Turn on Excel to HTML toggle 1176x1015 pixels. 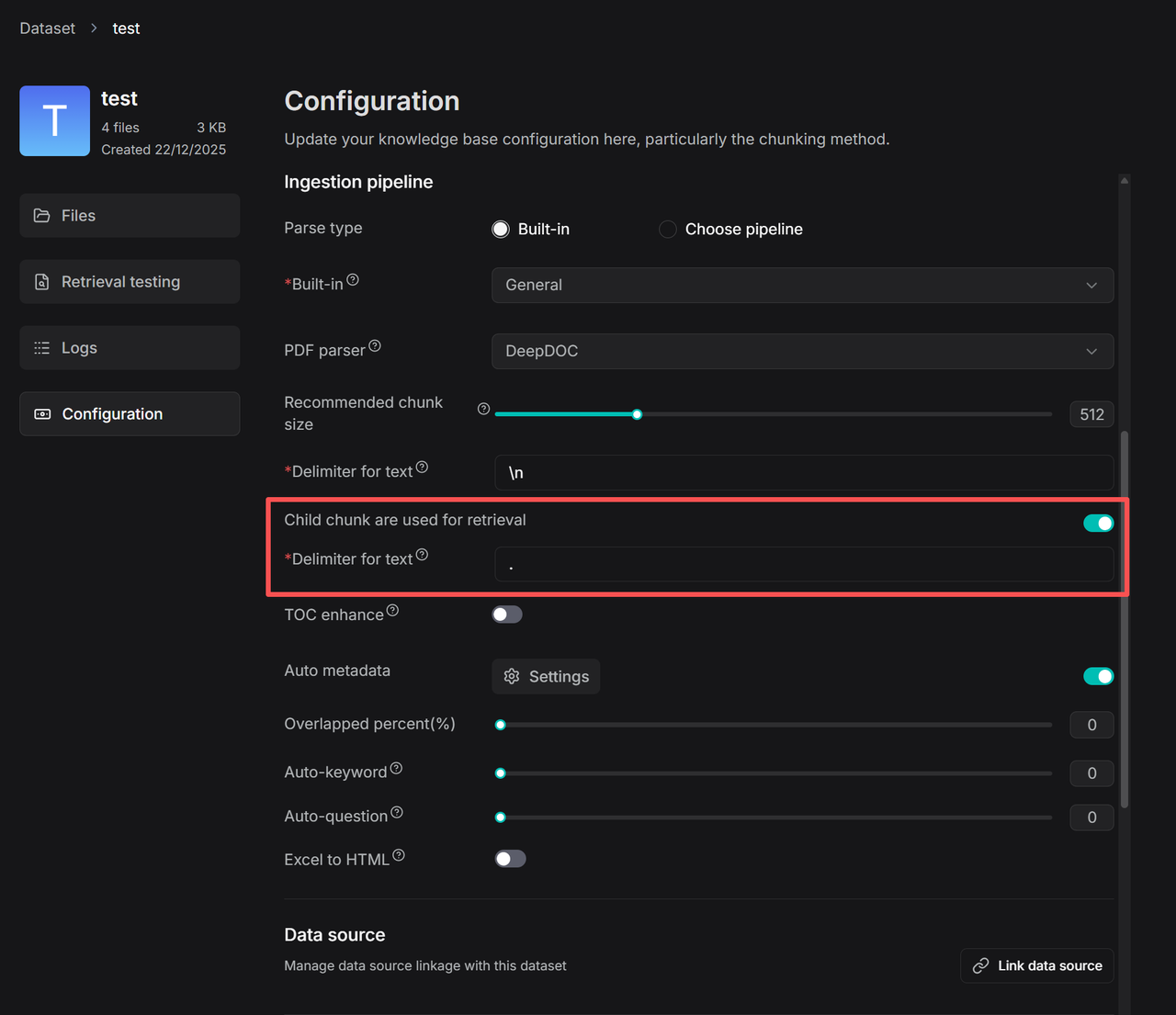pos(510,859)
